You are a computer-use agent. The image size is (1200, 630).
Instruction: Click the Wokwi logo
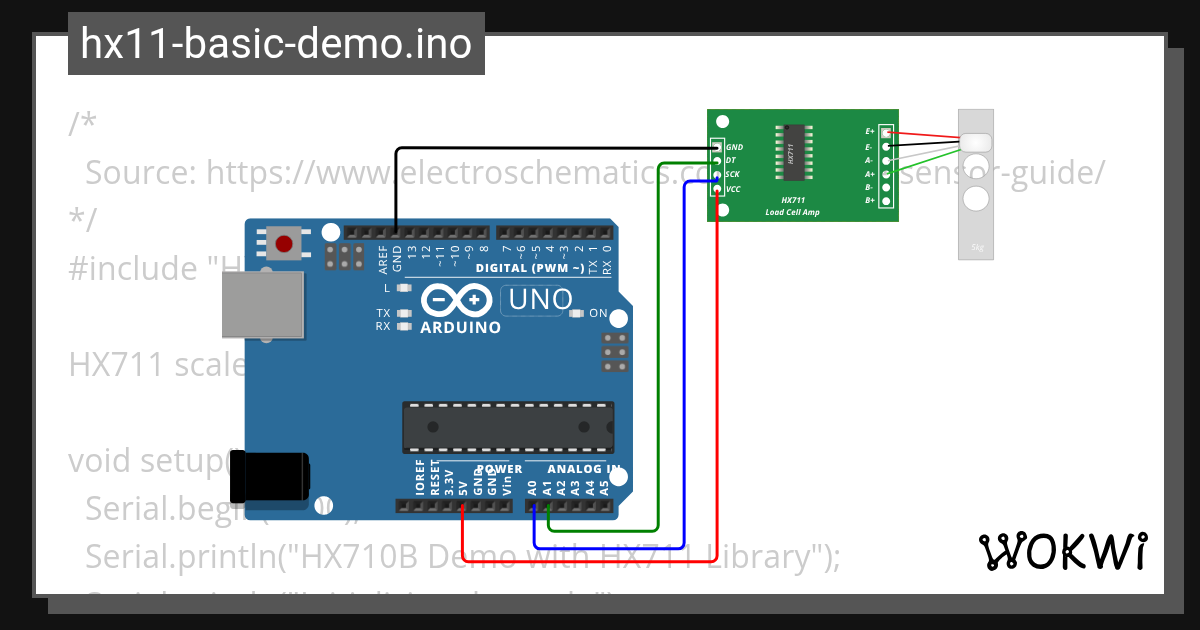(1065, 548)
